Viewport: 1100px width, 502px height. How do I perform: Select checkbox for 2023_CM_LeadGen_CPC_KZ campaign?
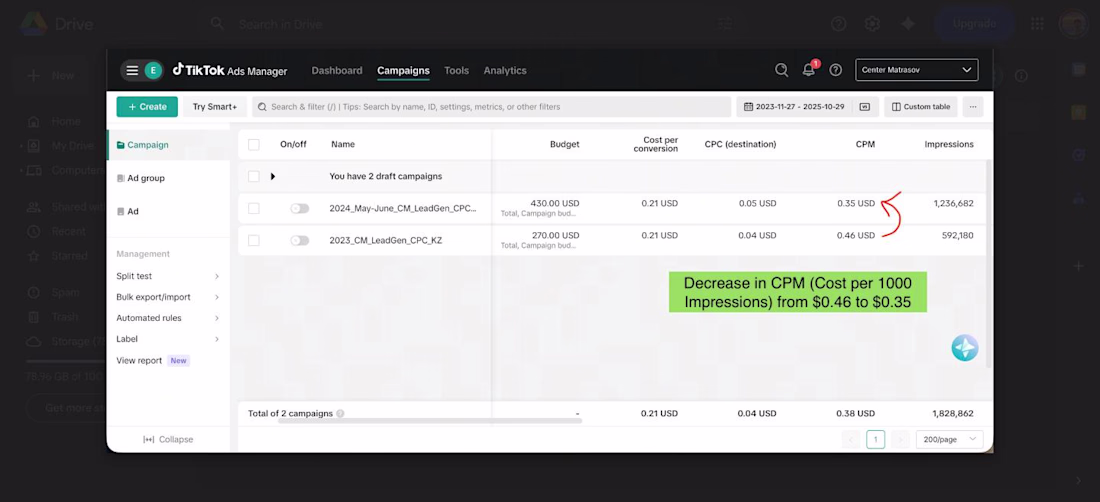(x=254, y=240)
